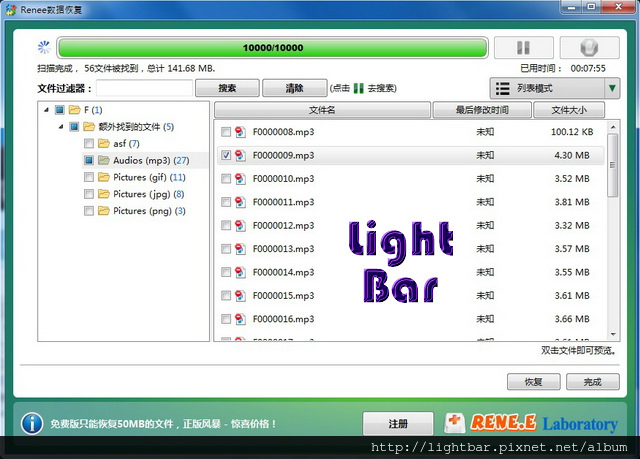Tick the checkbox for F0000015.mp3
Viewport: 640px width, 459px height.
pos(226,295)
